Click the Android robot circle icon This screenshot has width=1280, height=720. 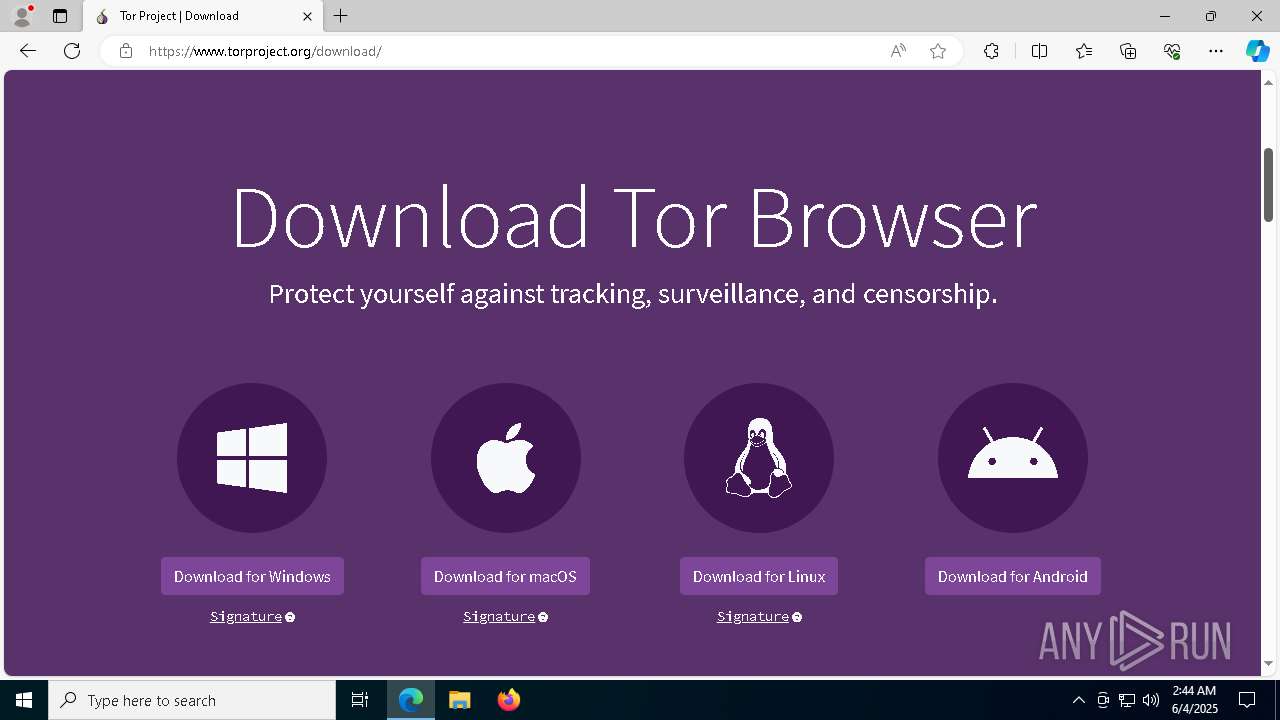coord(1013,458)
